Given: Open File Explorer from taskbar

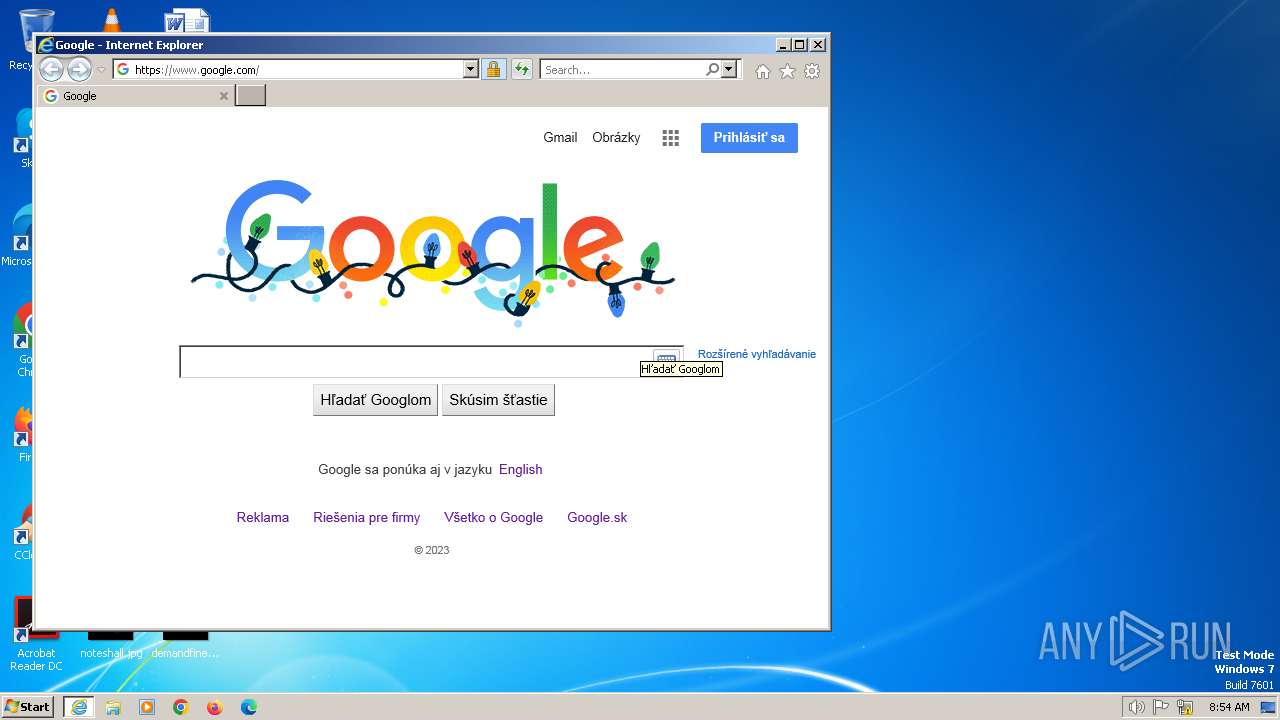Looking at the screenshot, I should pyautogui.click(x=113, y=707).
